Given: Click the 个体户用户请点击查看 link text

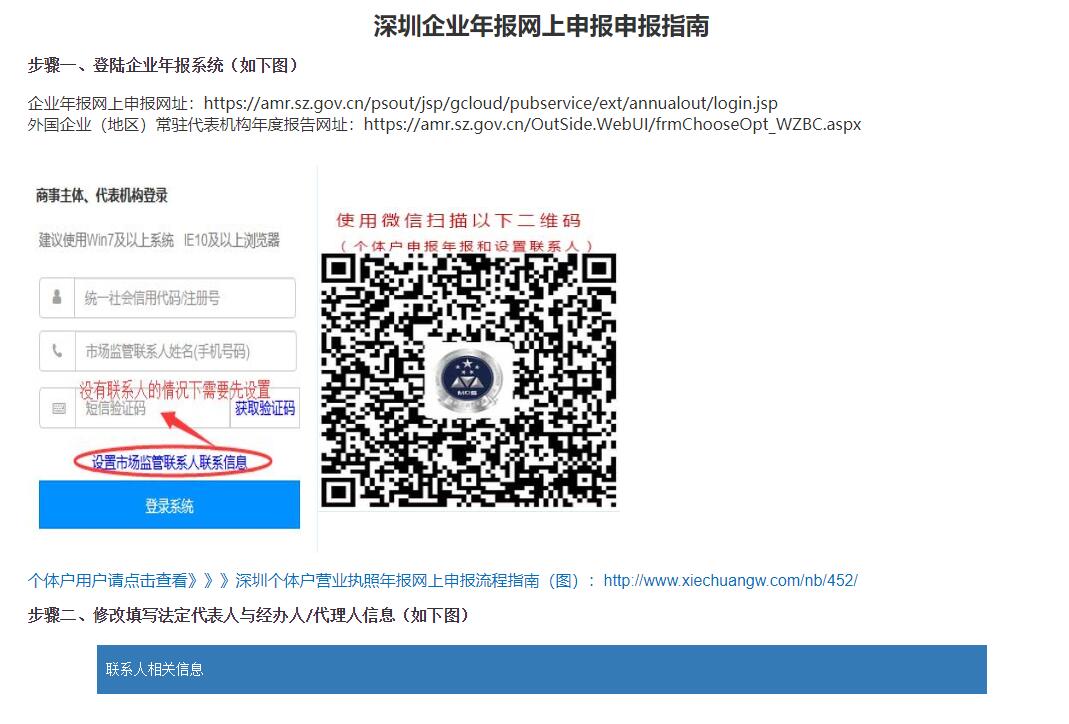Looking at the screenshot, I should [x=108, y=580].
